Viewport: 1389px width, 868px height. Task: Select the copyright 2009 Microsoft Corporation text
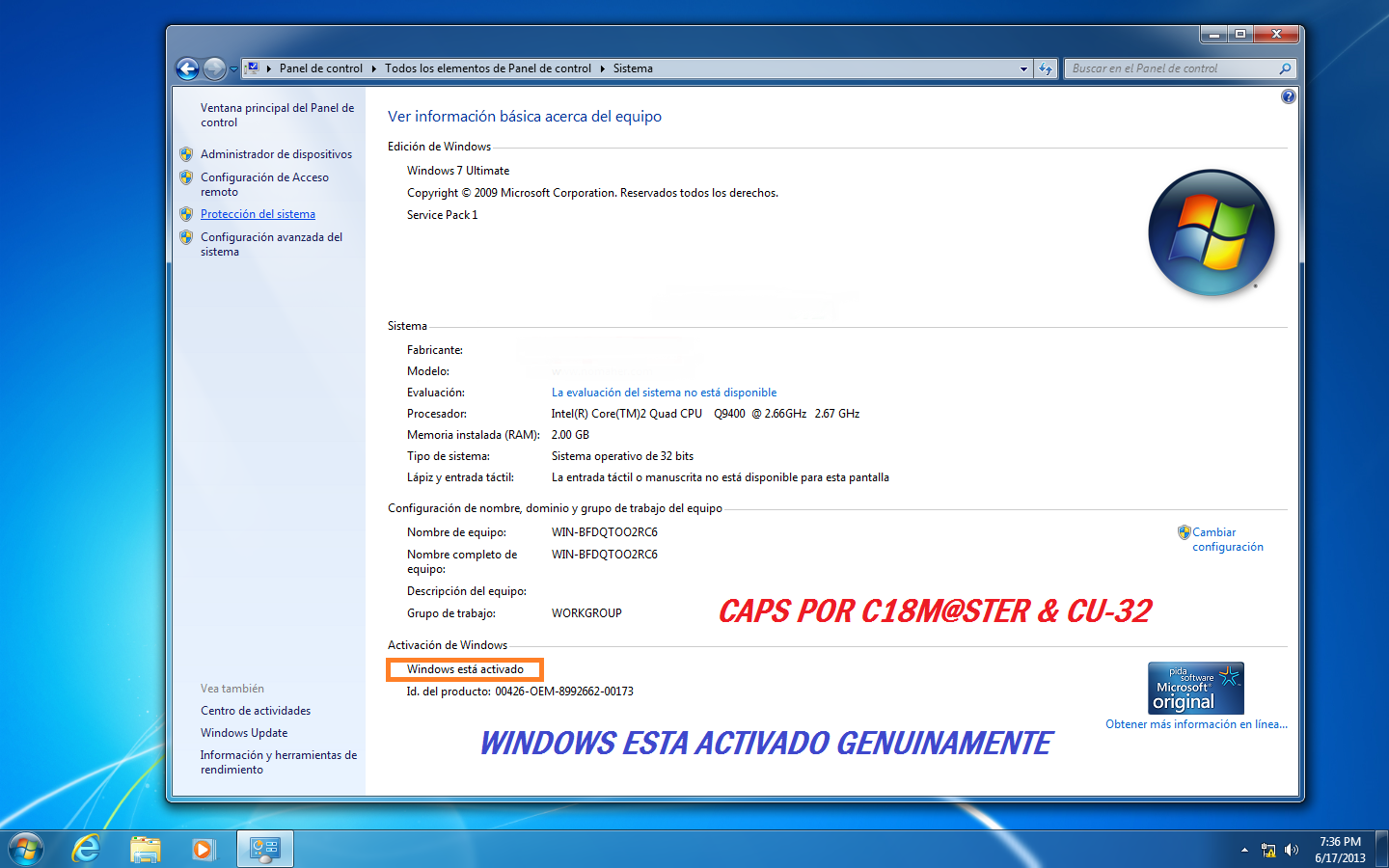coord(592,193)
